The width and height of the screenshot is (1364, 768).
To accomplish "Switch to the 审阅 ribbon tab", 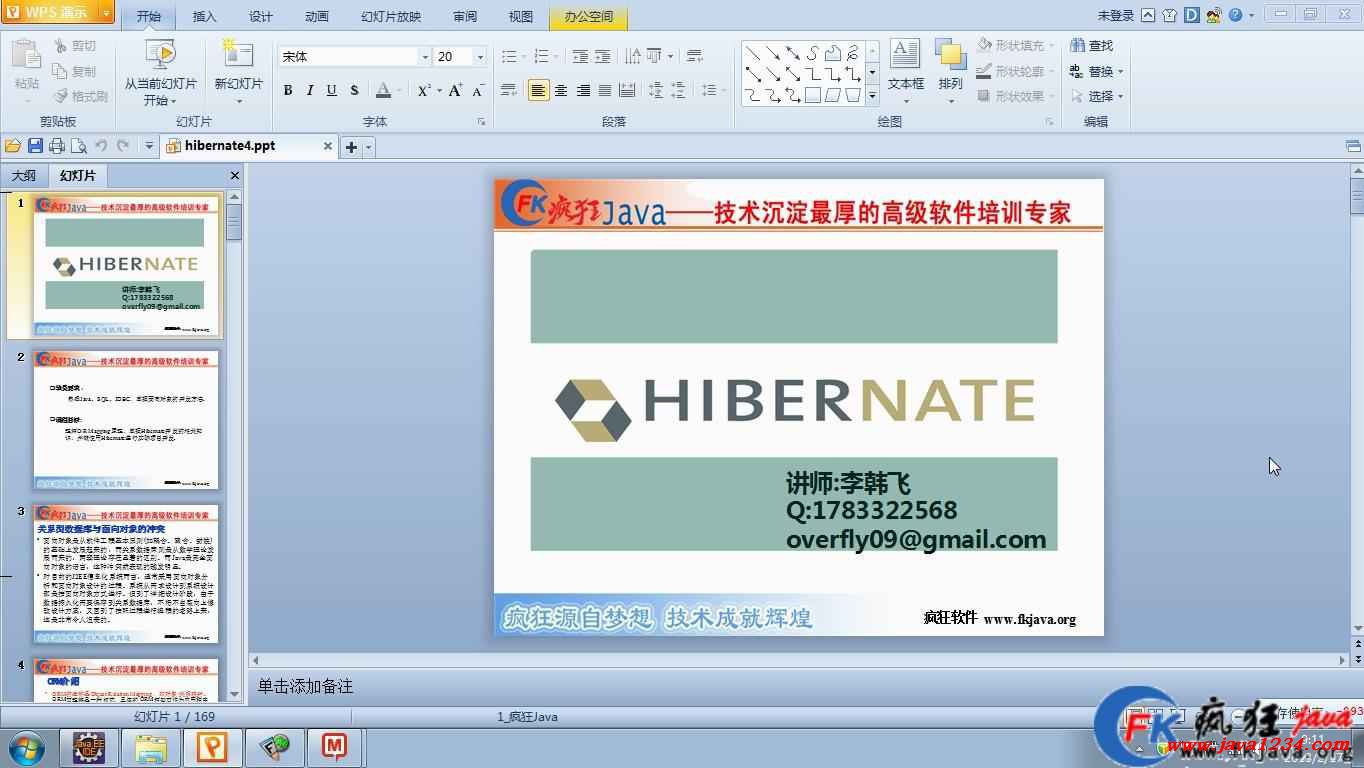I will point(465,16).
